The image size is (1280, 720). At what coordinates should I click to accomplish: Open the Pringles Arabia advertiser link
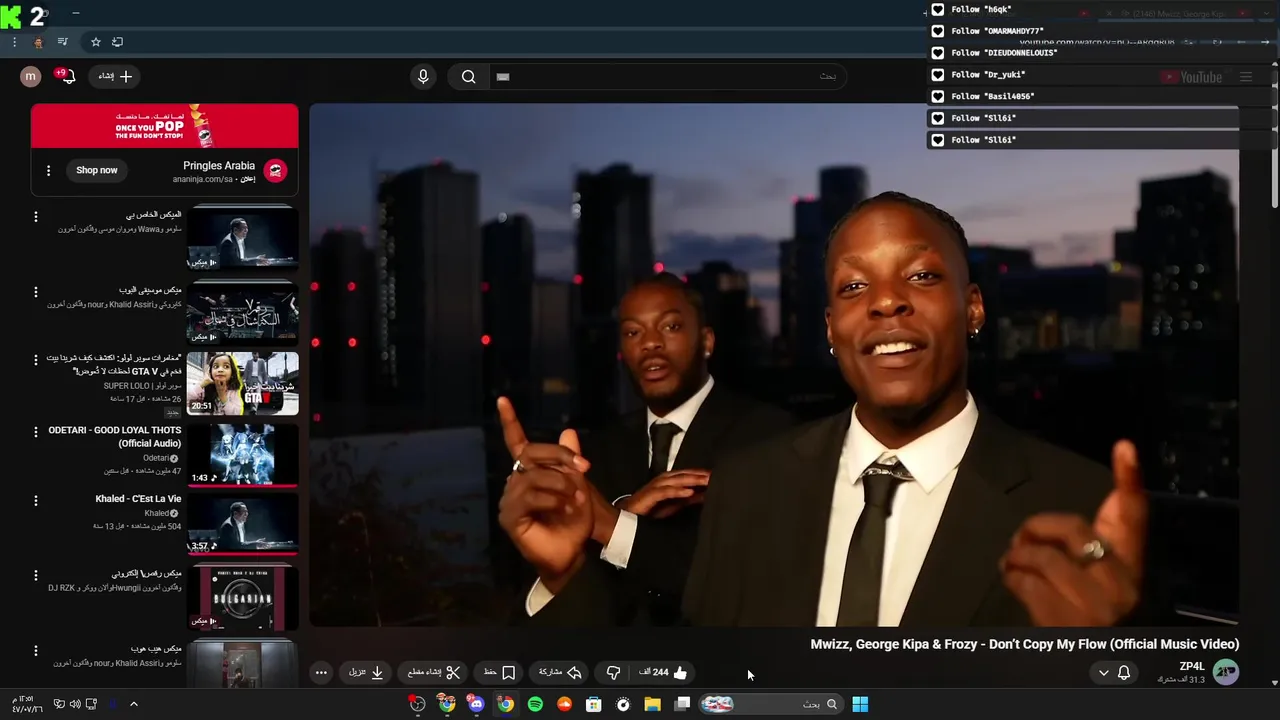pos(219,166)
